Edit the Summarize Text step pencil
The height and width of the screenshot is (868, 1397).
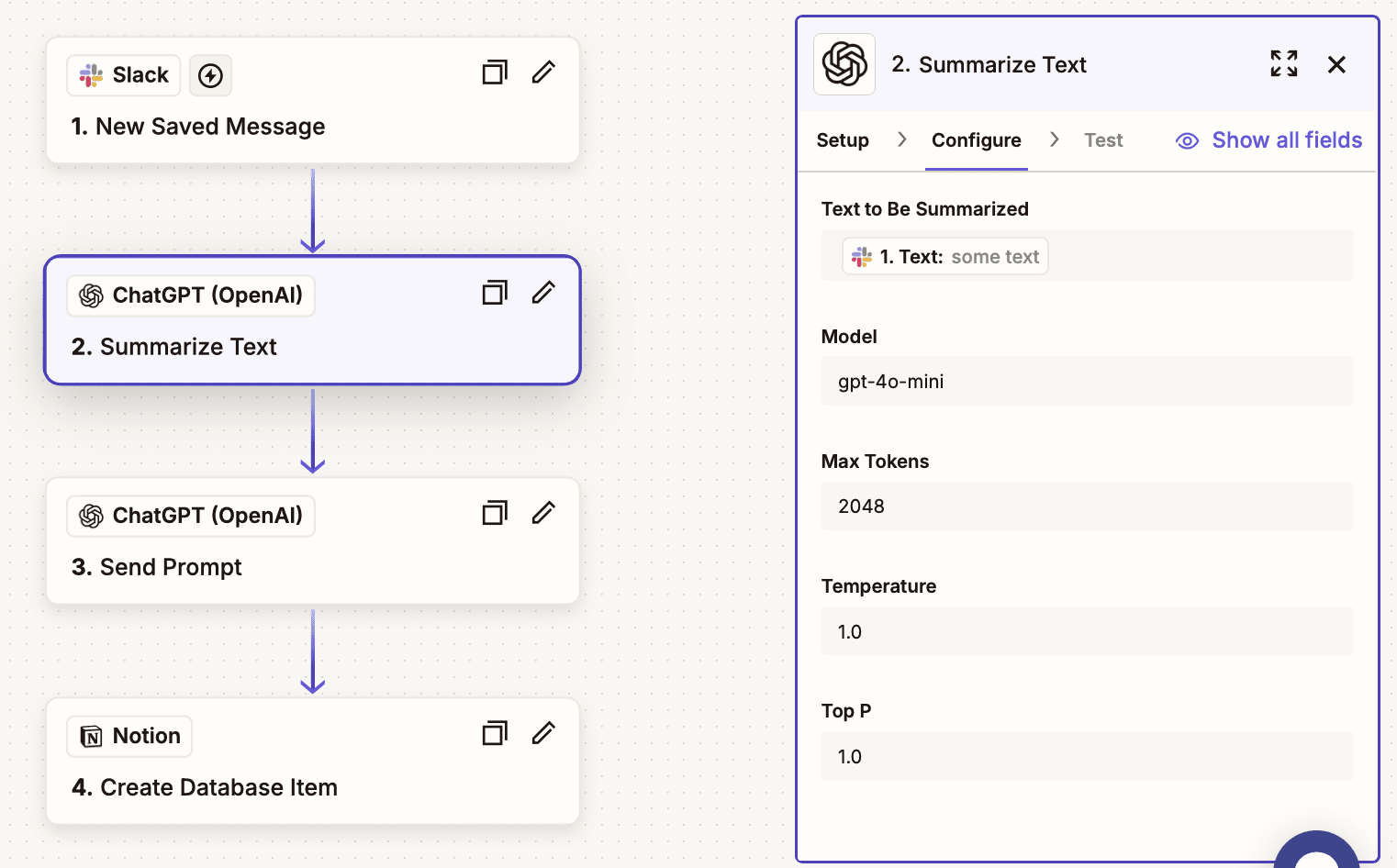coord(543,293)
